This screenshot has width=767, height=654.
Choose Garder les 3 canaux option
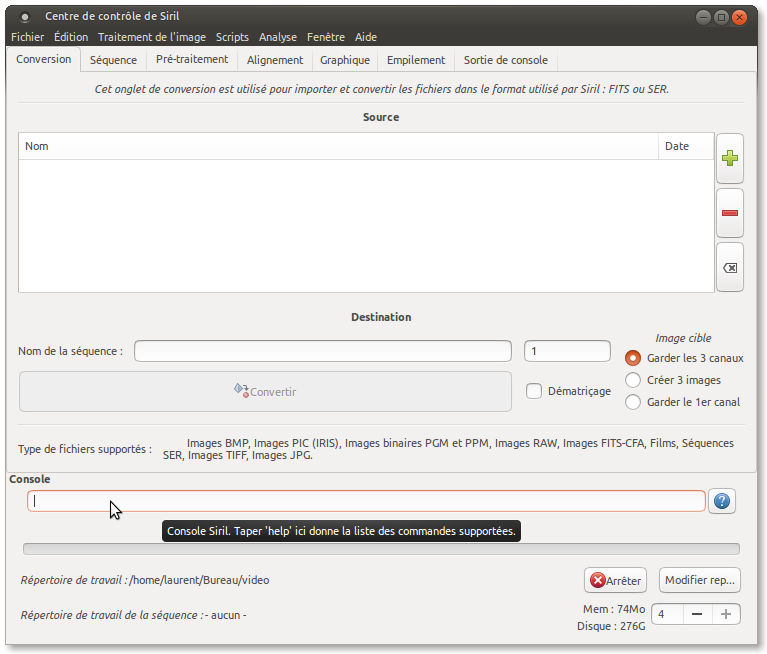pyautogui.click(x=633, y=358)
